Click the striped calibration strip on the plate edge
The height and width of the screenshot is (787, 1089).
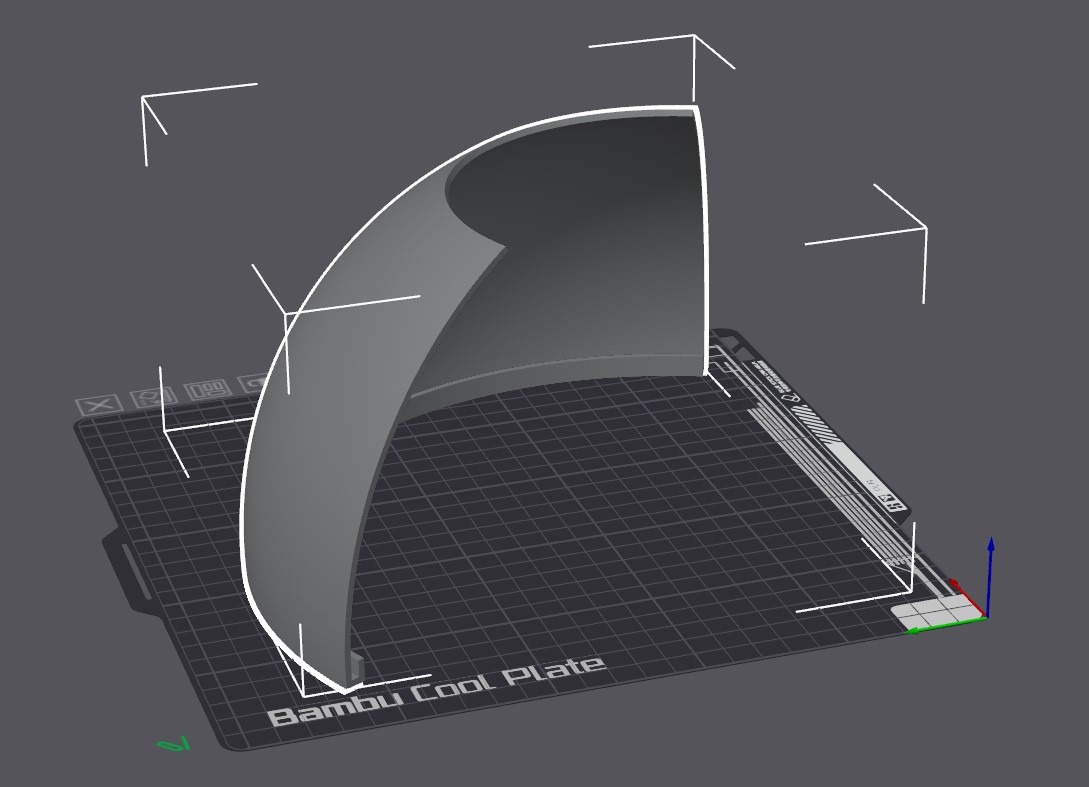coord(812,424)
